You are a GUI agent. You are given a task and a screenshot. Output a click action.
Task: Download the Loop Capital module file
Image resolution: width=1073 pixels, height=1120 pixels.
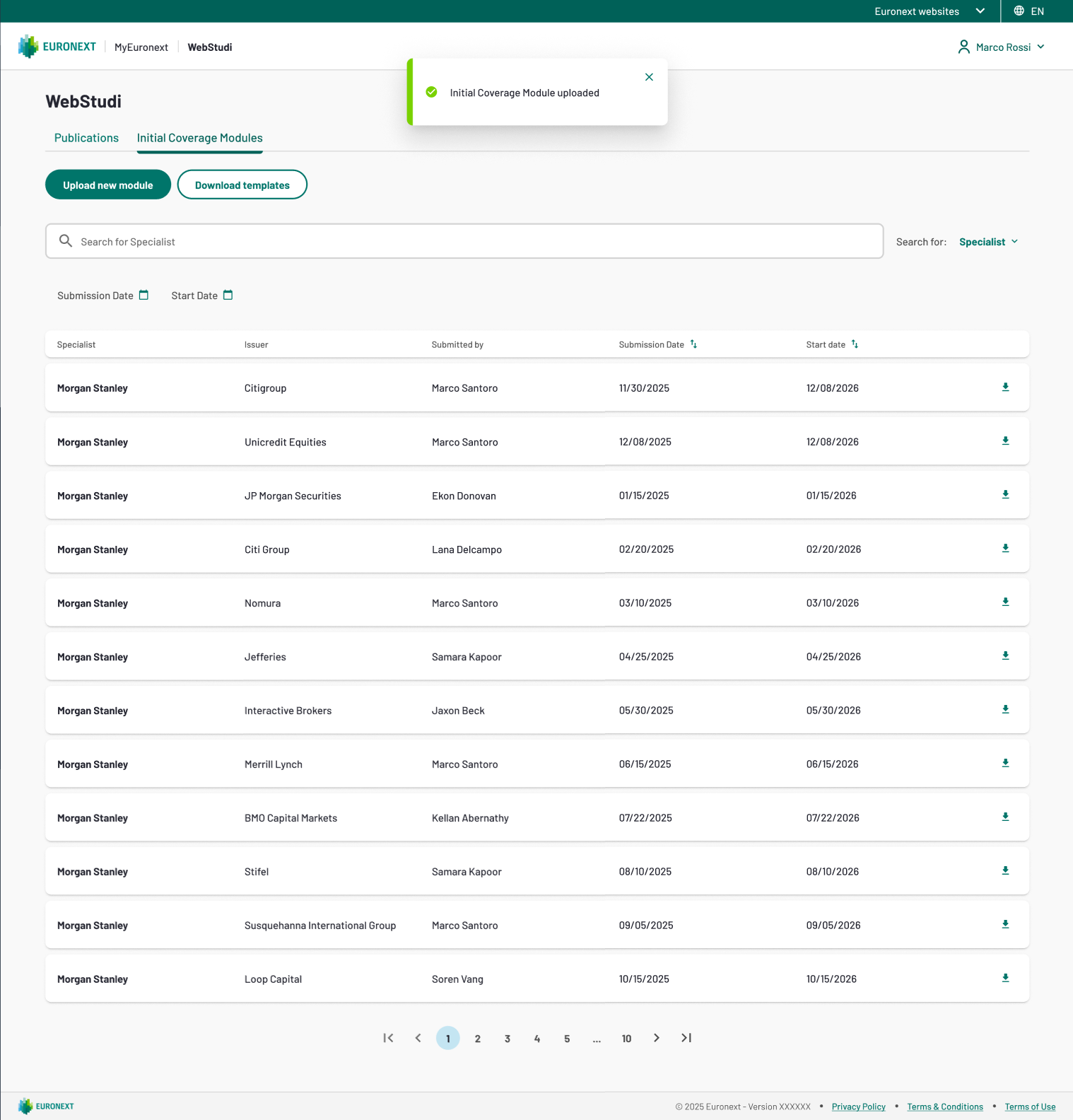tap(1005, 979)
